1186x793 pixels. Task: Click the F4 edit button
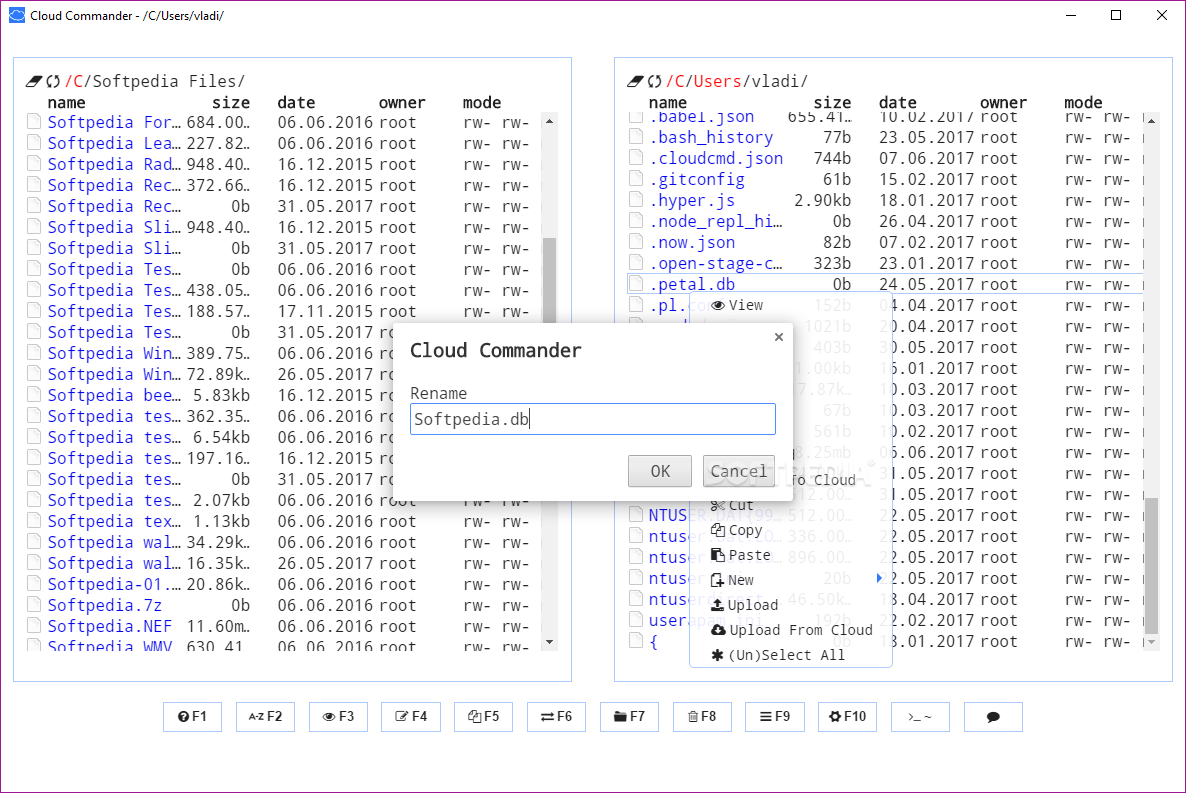click(411, 717)
